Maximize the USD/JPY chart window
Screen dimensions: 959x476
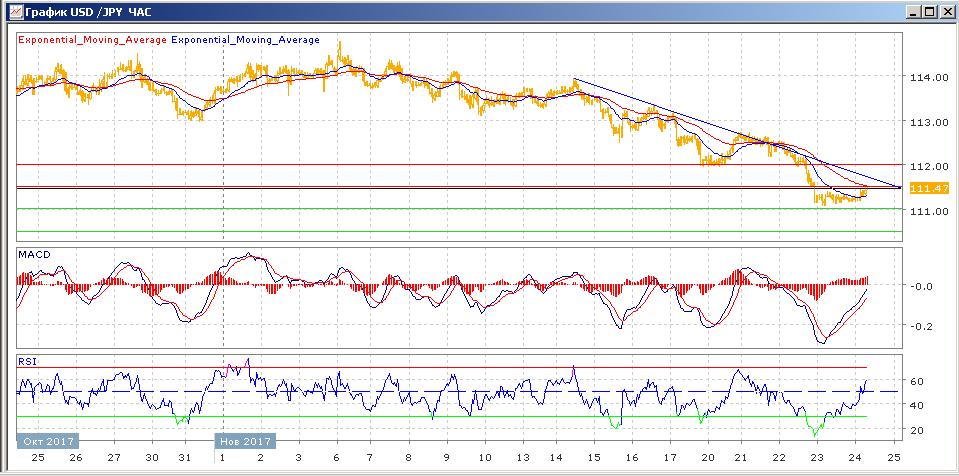(927, 11)
